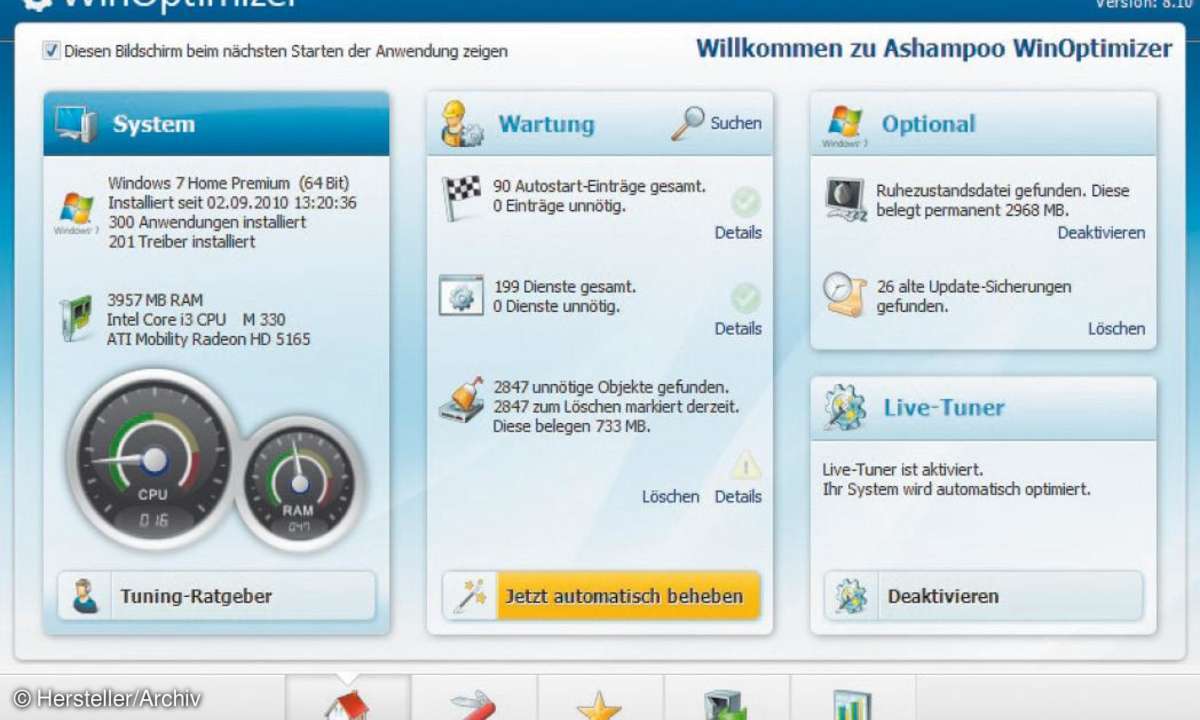Viewport: 1200px width, 720px height.
Task: Click the Willkommen zu Ashampoo WinOptimizer heading
Action: coord(934,48)
